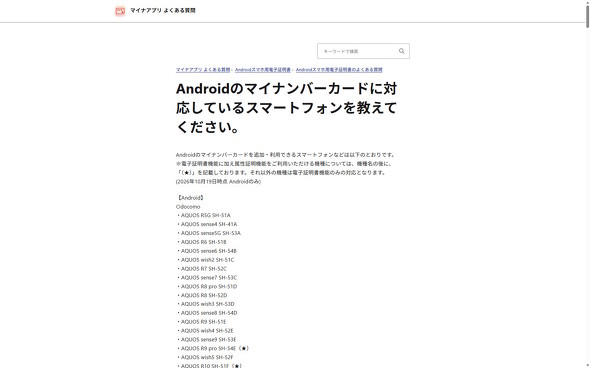Select list item AQUOS wish2 SH-51C

pyautogui.click(x=205, y=260)
